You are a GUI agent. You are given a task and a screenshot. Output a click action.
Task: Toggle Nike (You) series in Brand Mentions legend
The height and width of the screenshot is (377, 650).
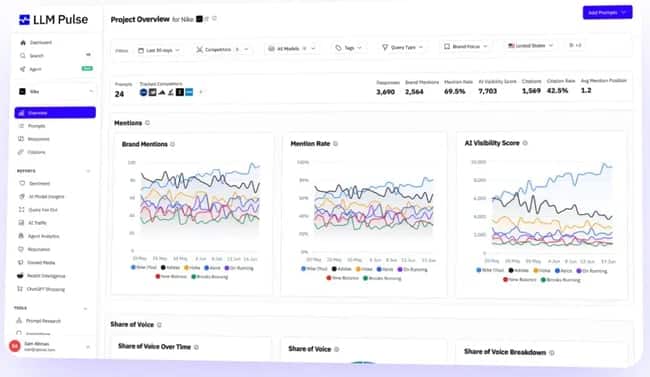tap(144, 268)
